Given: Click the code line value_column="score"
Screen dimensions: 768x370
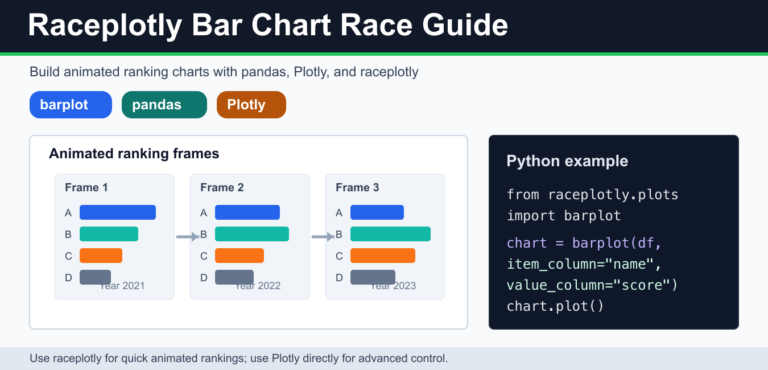Looking at the screenshot, I should coord(593,286).
